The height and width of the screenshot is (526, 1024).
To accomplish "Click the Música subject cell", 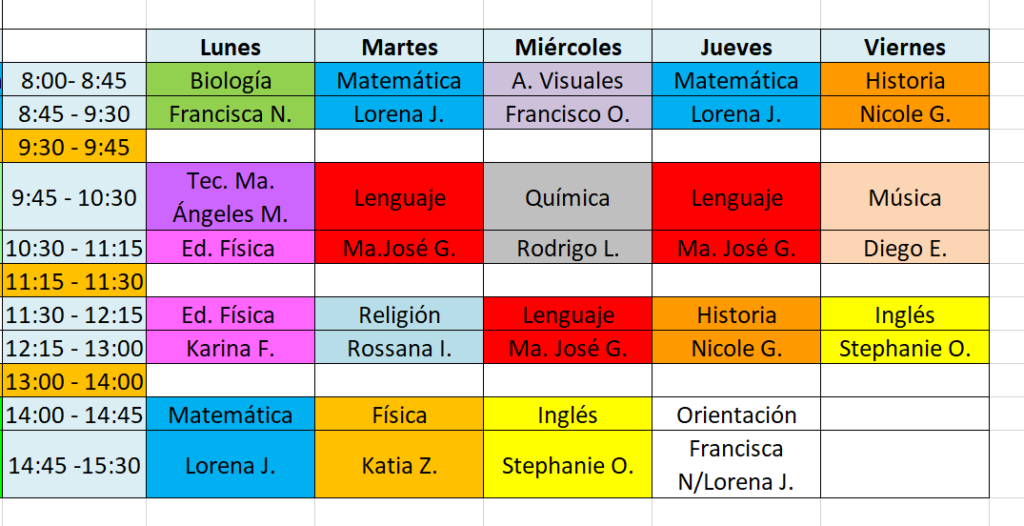I will pyautogui.click(x=905, y=197).
